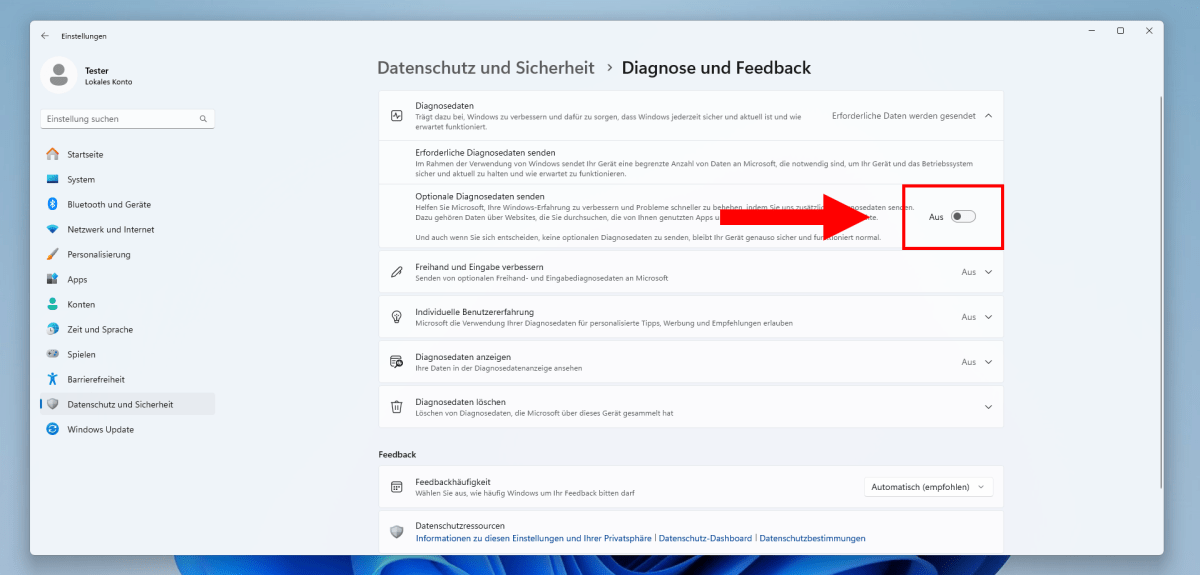The height and width of the screenshot is (575, 1200).
Task: Click the Konten person icon
Action: point(53,304)
